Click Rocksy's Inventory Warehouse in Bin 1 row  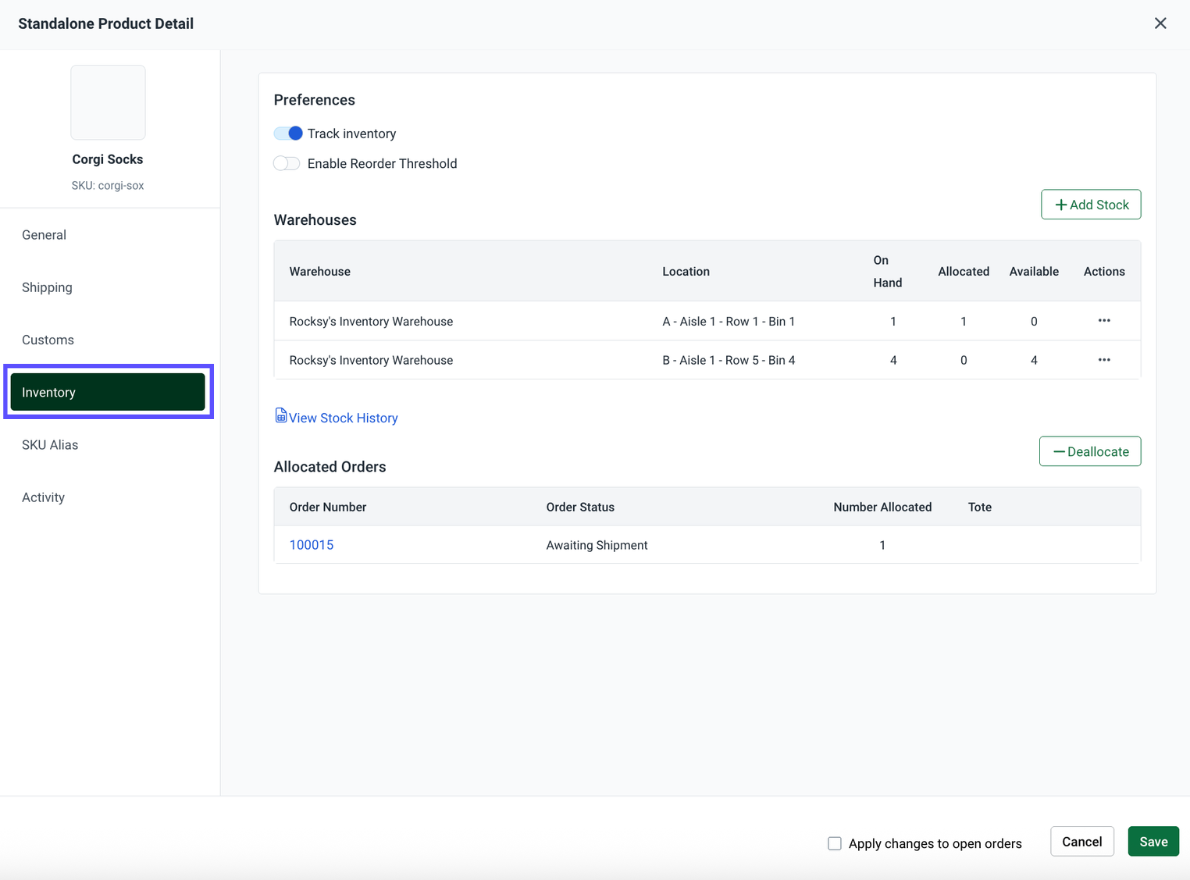(371, 322)
